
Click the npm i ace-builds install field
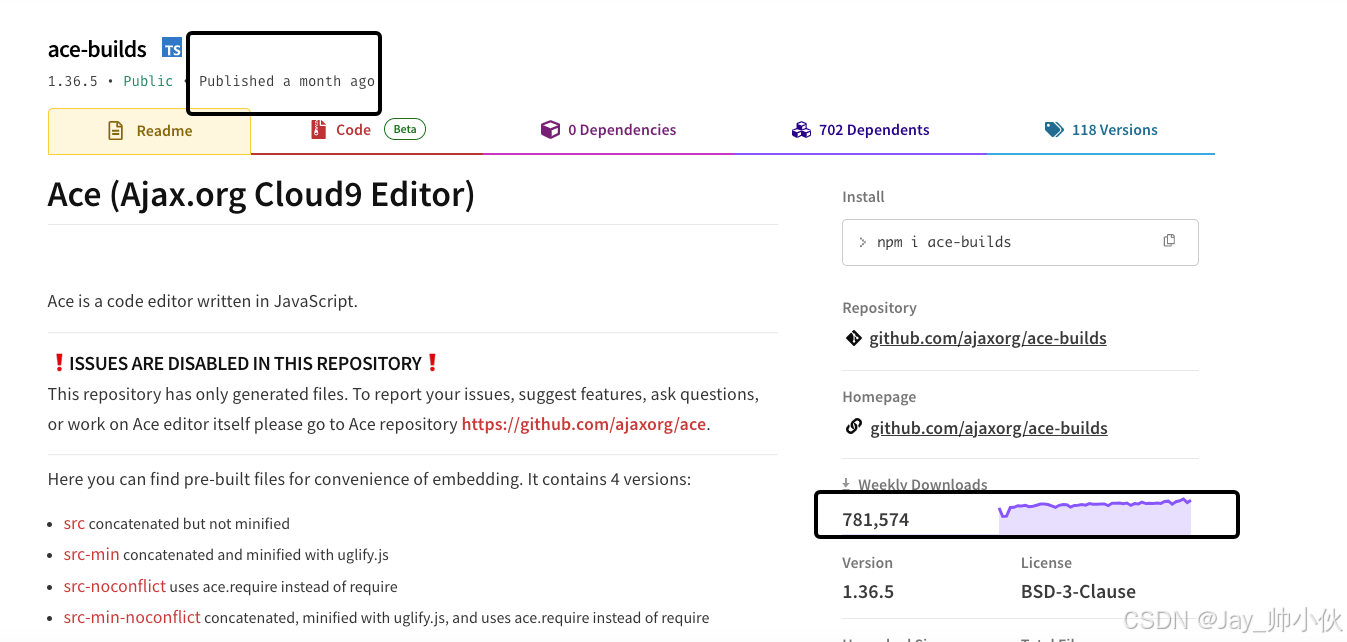click(1020, 242)
